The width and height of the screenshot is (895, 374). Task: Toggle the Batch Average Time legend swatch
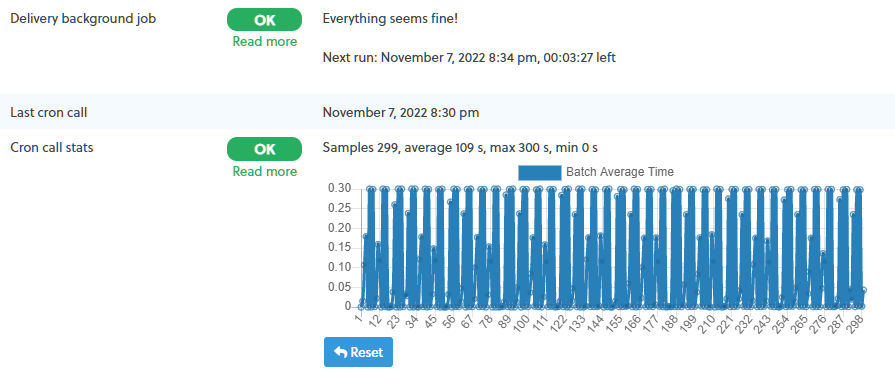[x=539, y=172]
